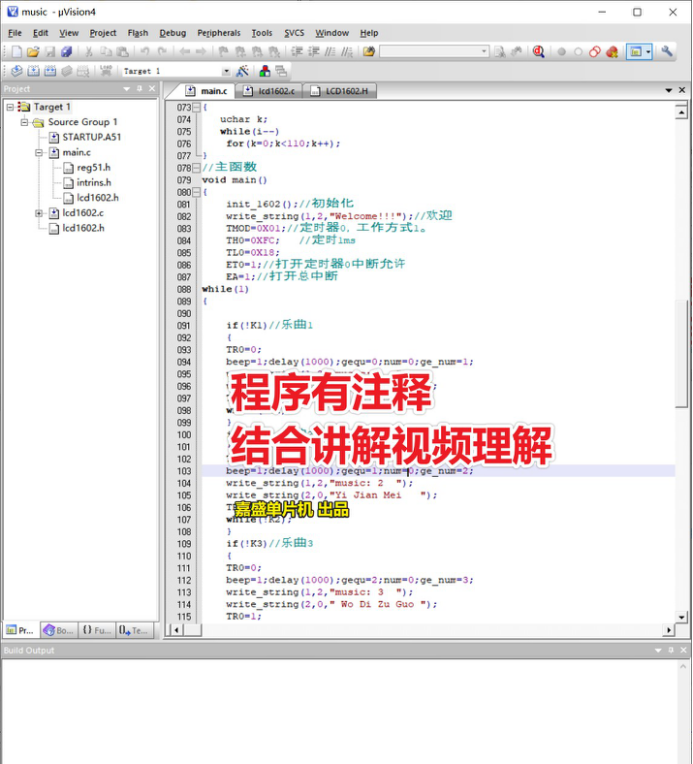Download to flash LOAD icon

pyautogui.click(x=106, y=71)
